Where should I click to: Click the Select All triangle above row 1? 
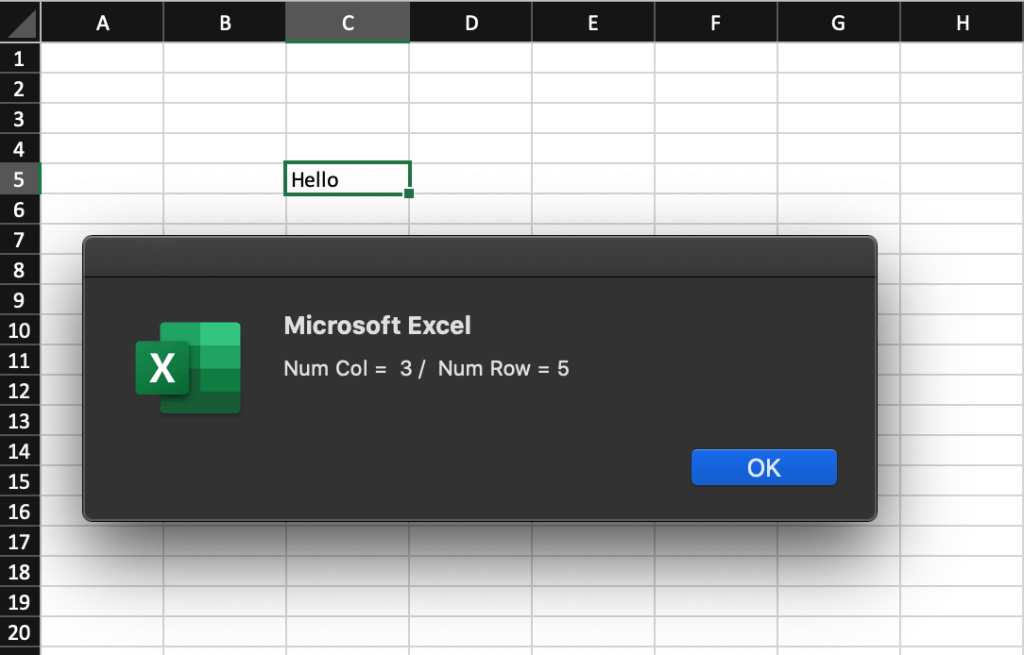[x=20, y=21]
